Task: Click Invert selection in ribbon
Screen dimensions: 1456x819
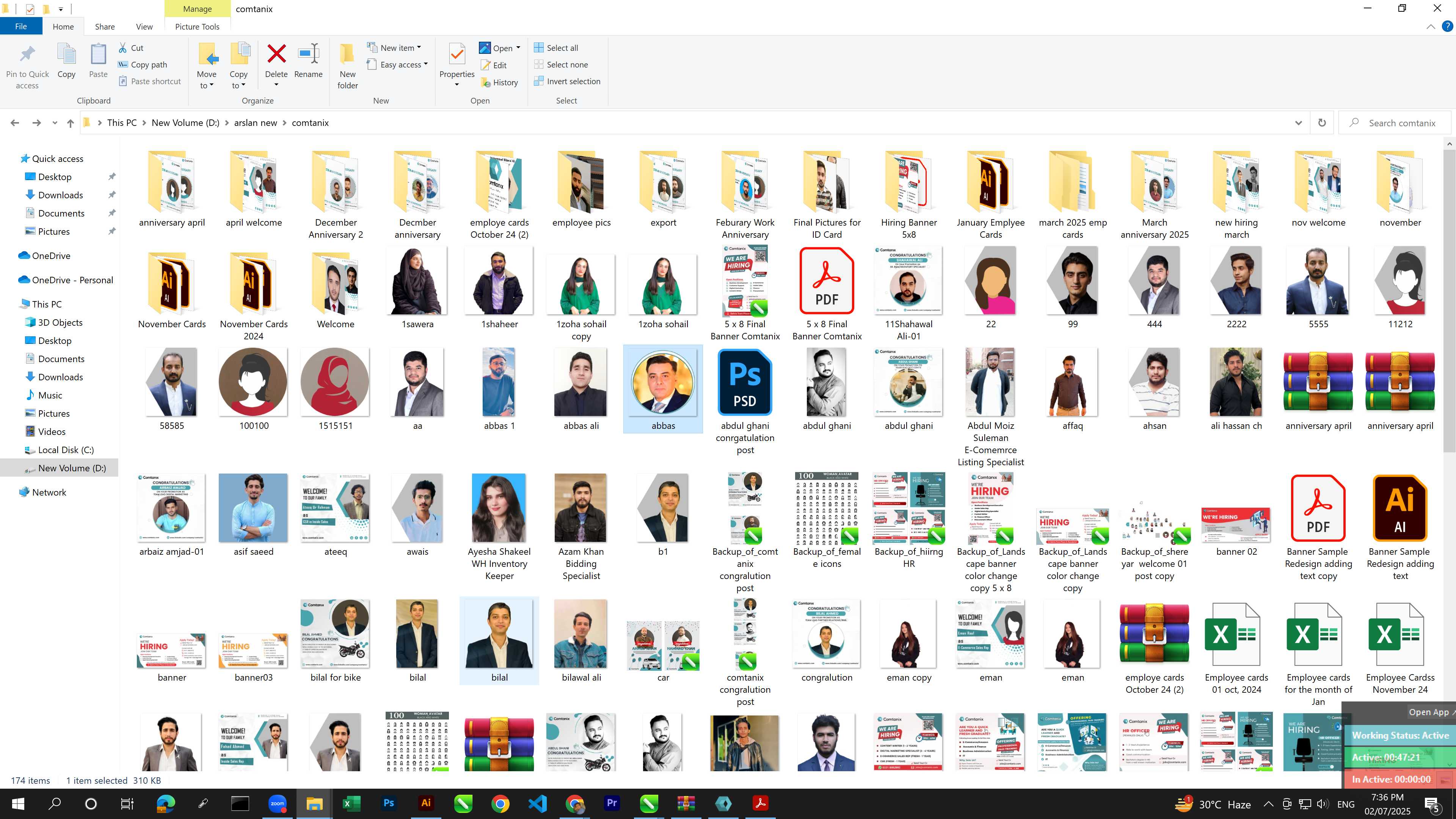Action: click(x=567, y=81)
